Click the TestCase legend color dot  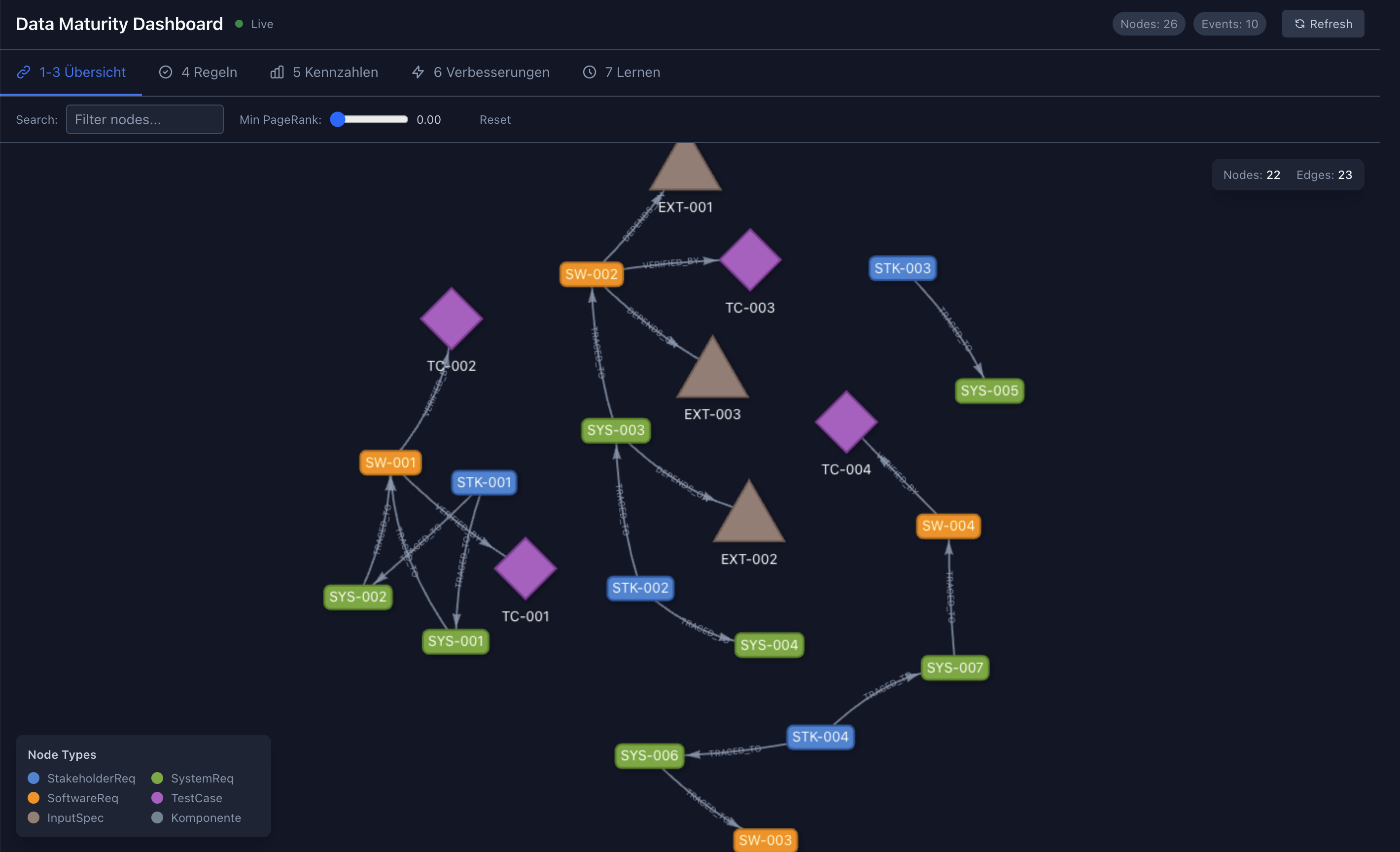157,798
